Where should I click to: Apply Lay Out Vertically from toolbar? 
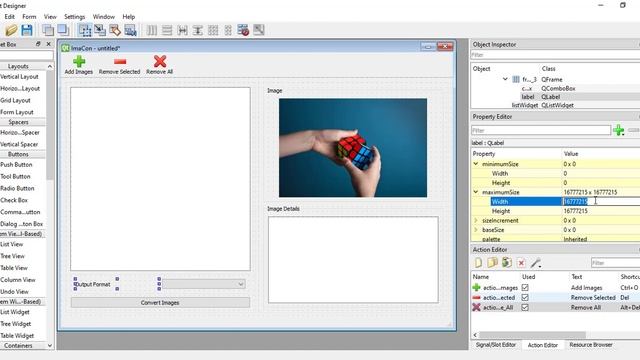pyautogui.click(x=167, y=30)
